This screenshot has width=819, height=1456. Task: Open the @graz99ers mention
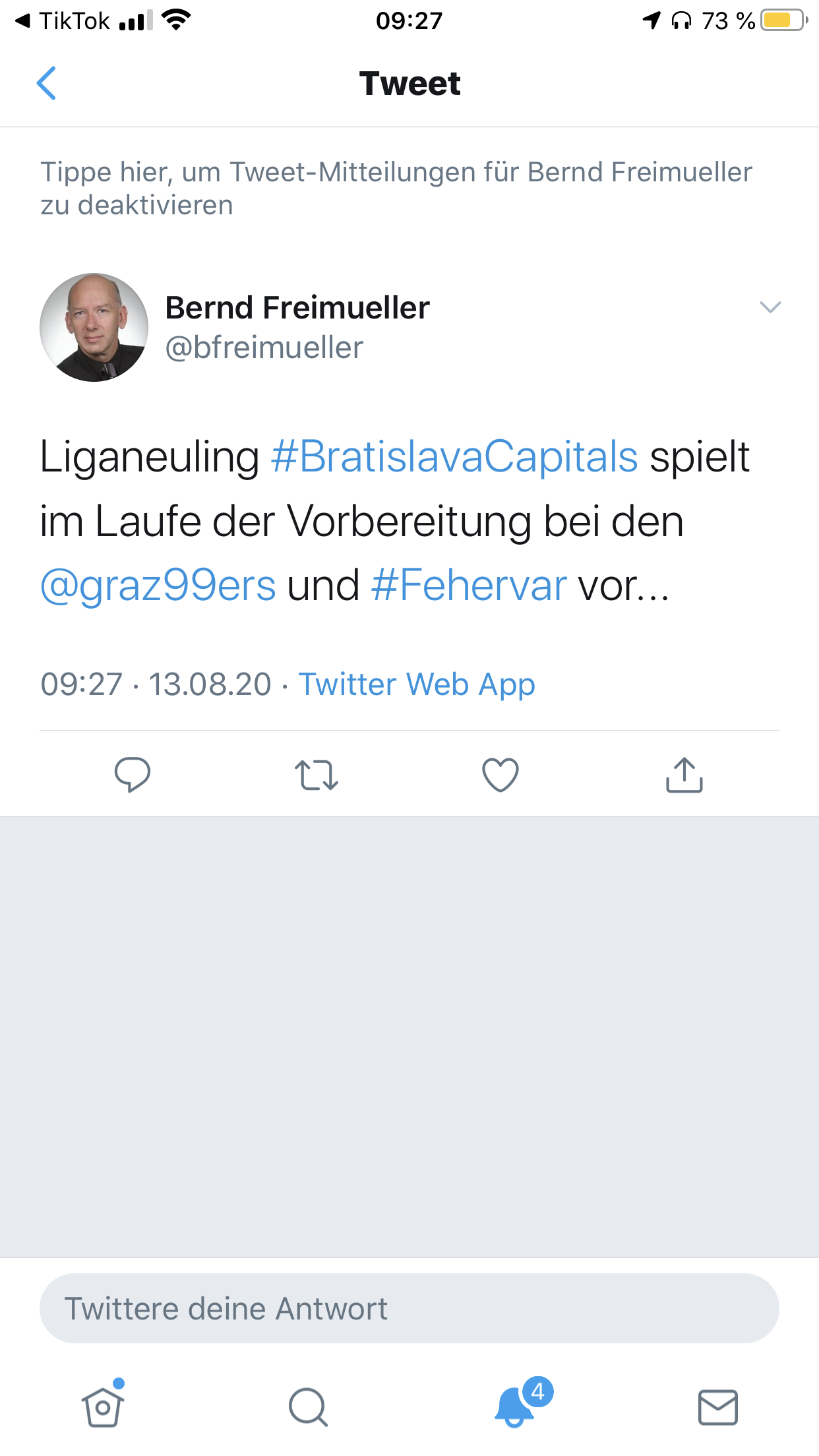158,586
